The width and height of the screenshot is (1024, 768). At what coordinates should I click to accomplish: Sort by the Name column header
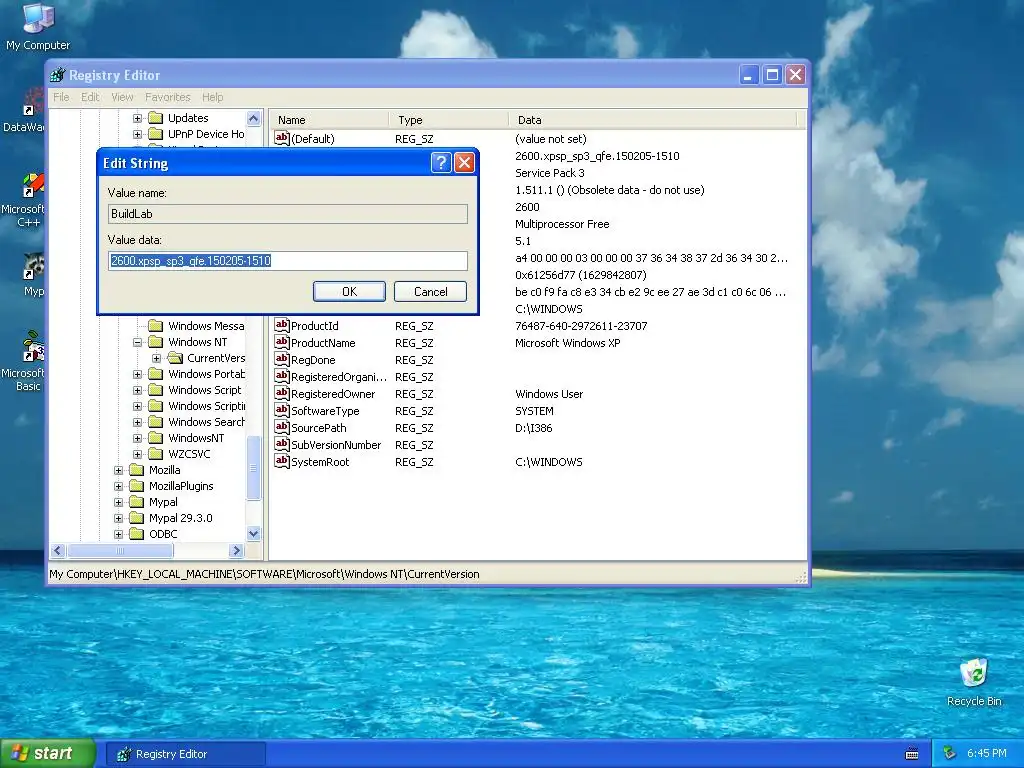[330, 120]
